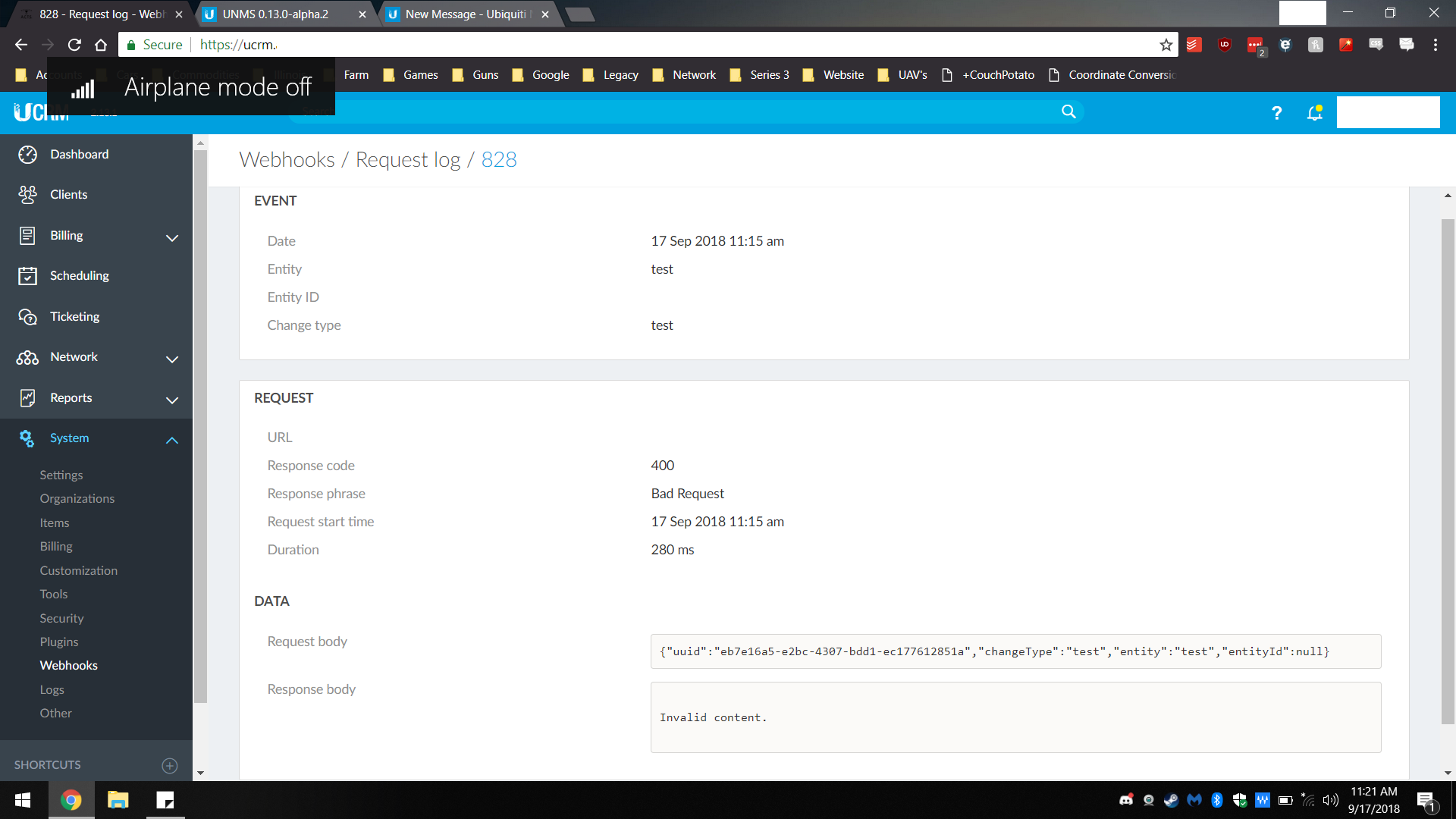Go to Webhooks from the breadcrumb

click(x=287, y=160)
